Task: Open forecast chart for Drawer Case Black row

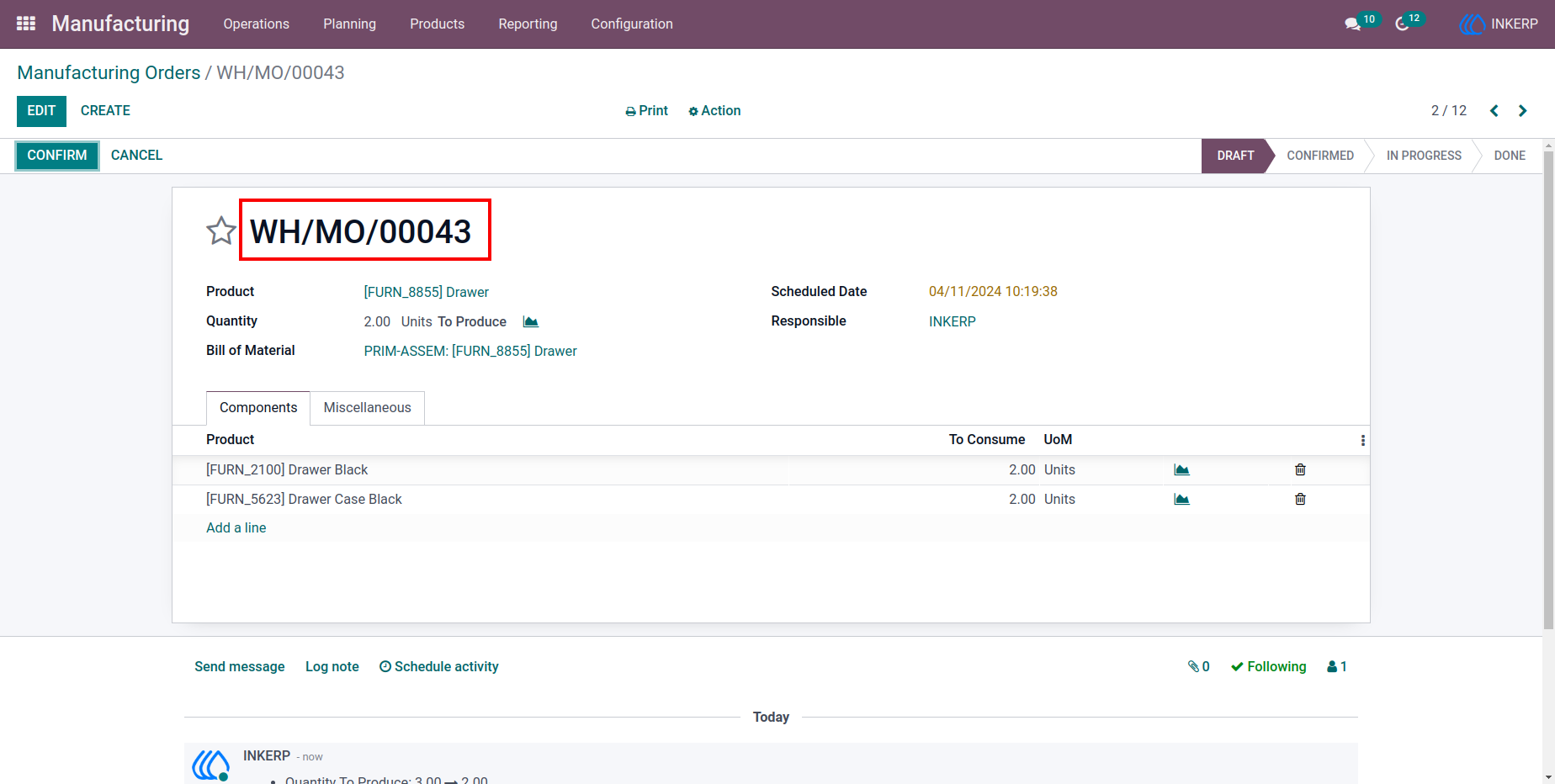Action: 1181,499
